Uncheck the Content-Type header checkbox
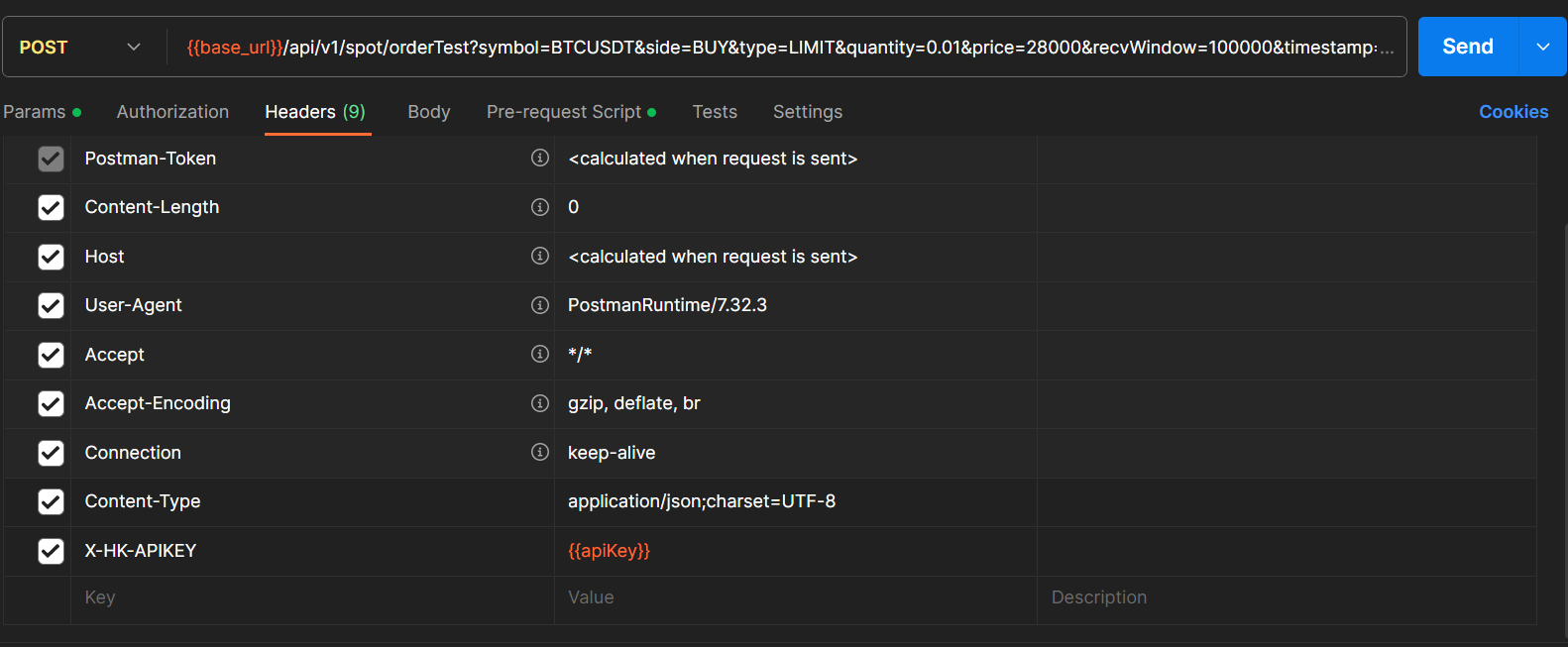1568x647 pixels. [51, 501]
